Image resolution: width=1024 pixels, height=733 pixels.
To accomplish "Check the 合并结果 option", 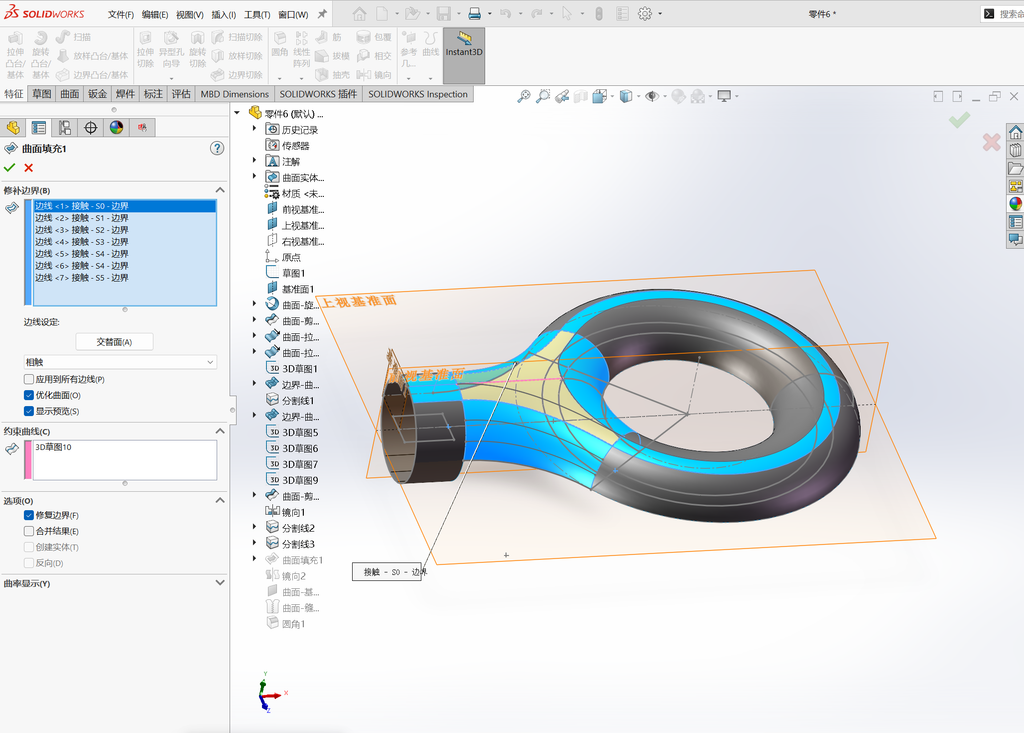I will 29,531.
